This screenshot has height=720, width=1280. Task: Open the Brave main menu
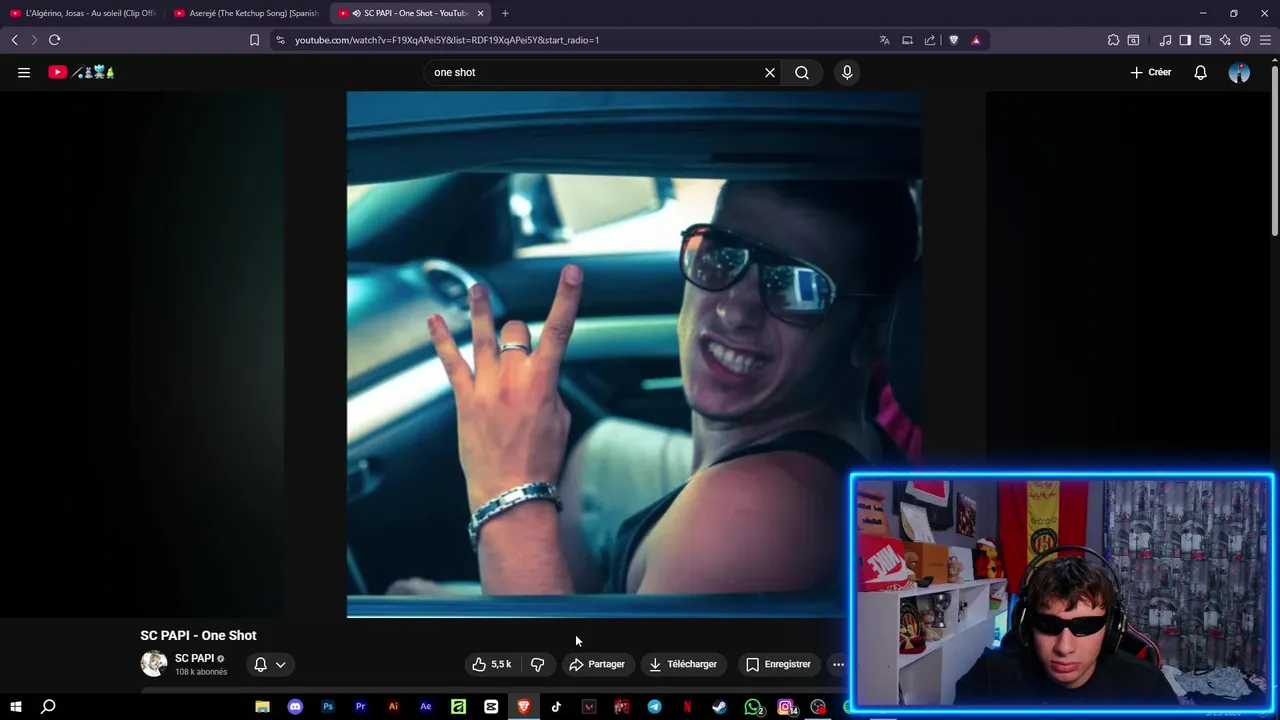[1265, 40]
